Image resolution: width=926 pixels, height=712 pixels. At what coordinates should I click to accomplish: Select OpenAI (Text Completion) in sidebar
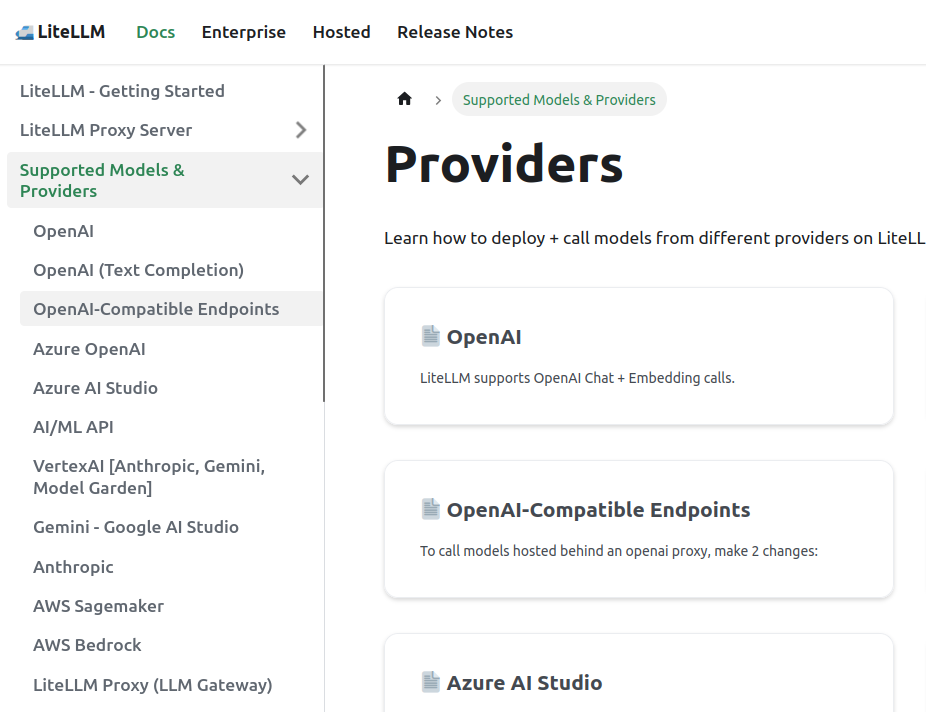pos(138,270)
